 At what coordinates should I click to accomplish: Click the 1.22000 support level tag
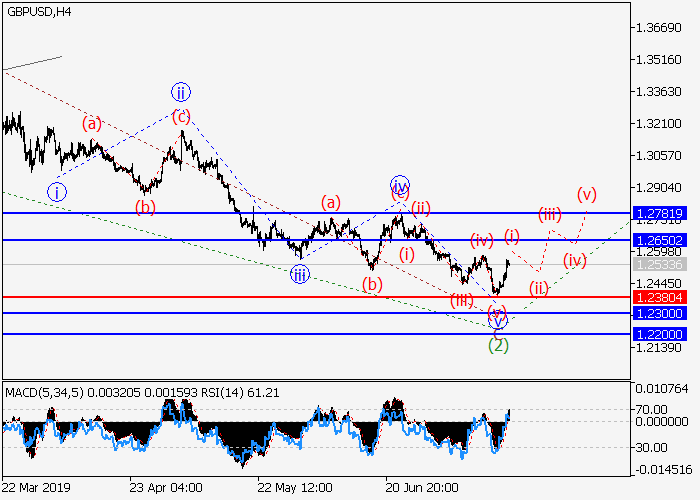pyautogui.click(x=659, y=334)
